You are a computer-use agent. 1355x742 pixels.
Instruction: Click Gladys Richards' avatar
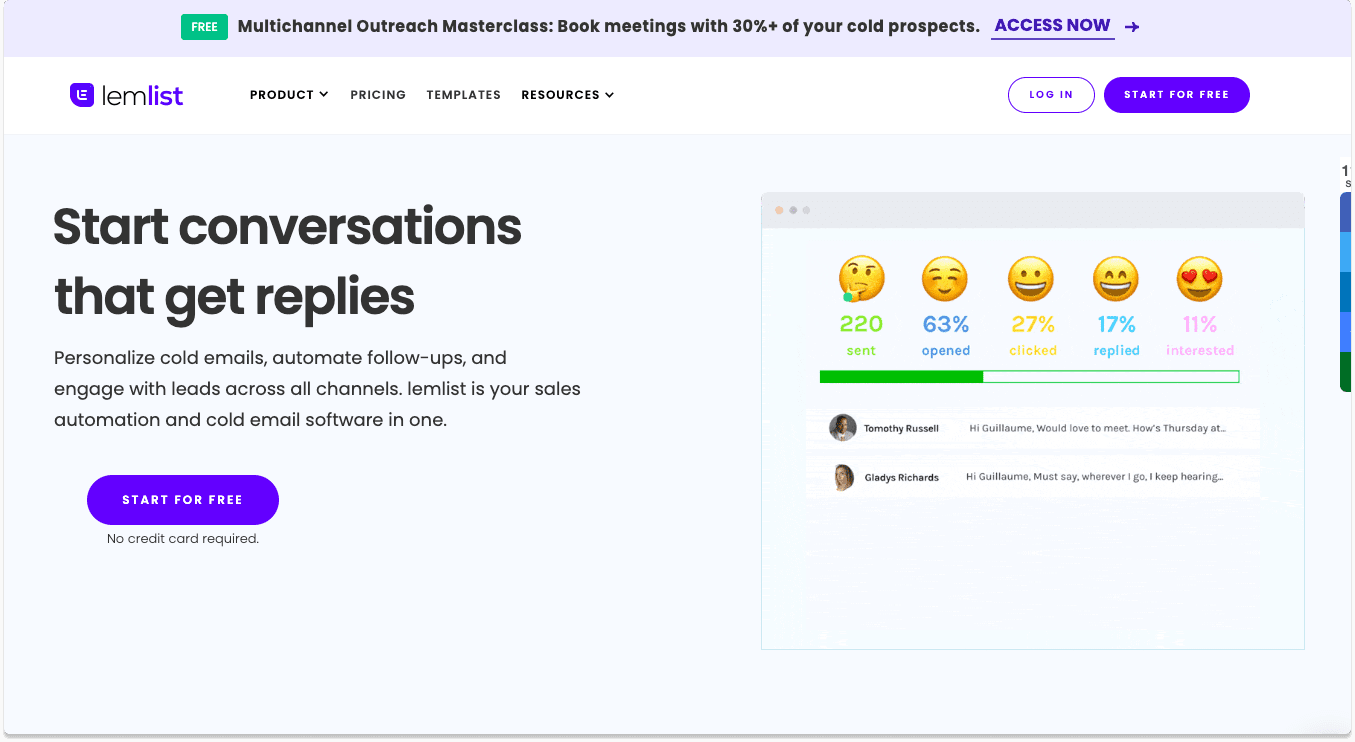(844, 477)
